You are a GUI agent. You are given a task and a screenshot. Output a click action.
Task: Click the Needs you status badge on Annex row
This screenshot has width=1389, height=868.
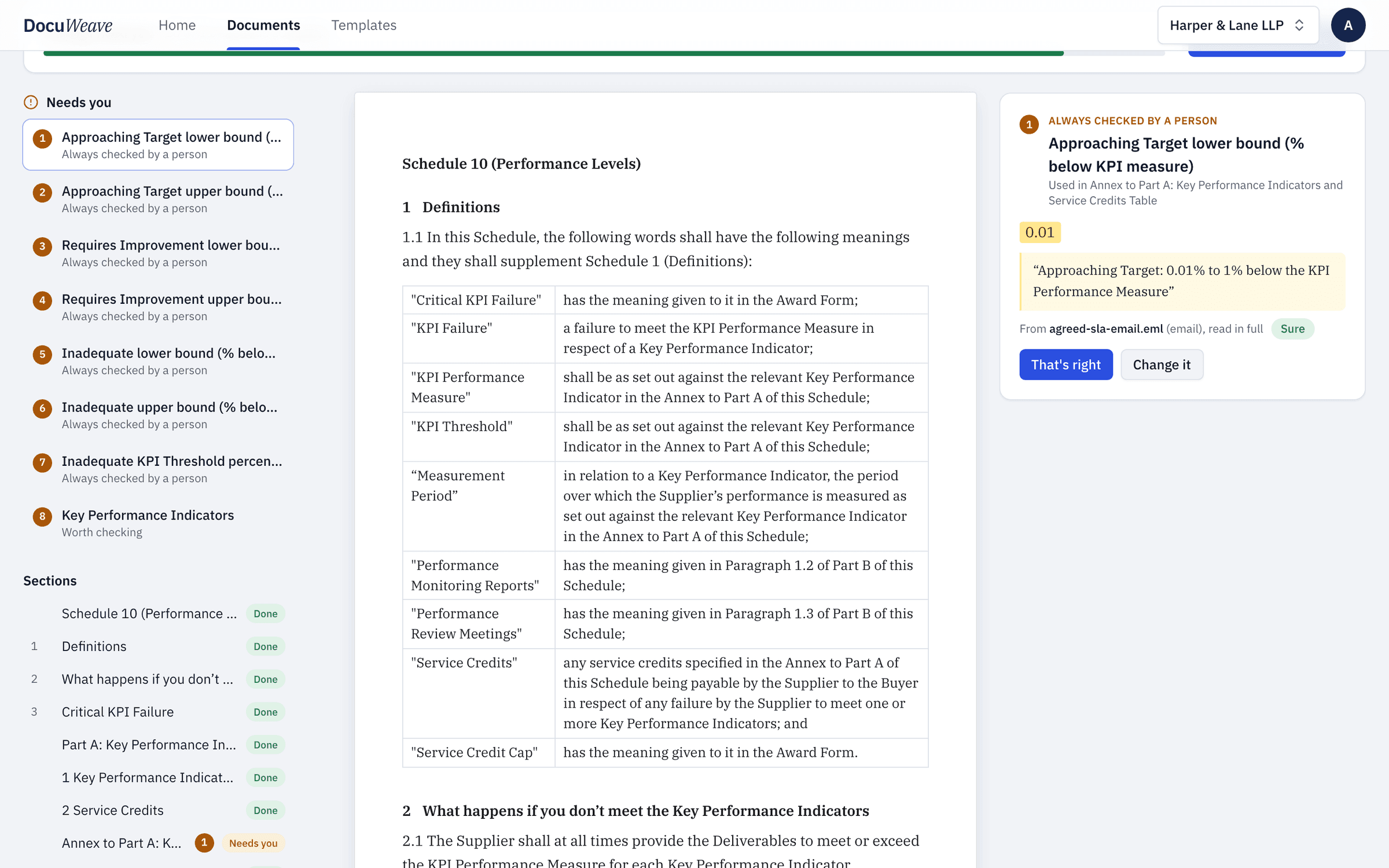253,843
